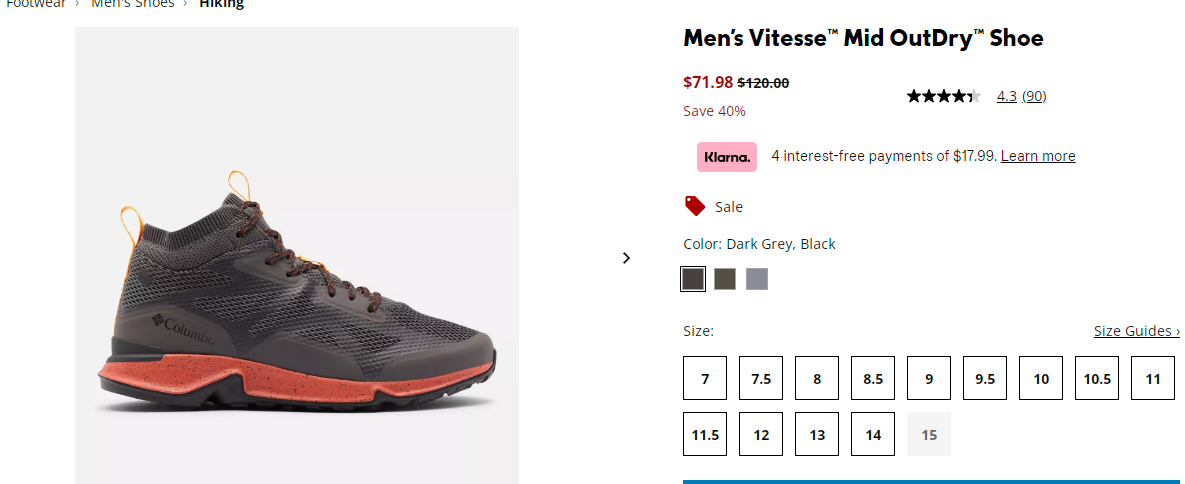Click the red Sale tag icon
The width and height of the screenshot is (1185, 484).
point(695,206)
